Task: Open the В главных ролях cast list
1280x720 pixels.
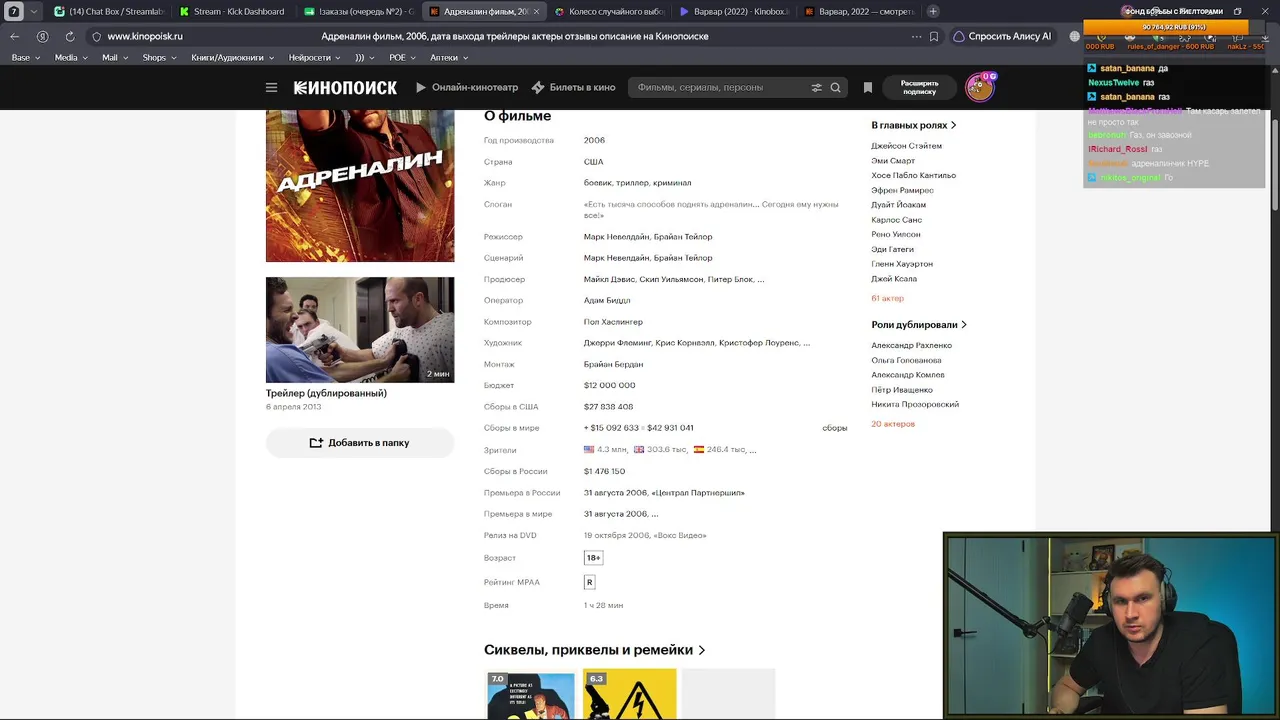Action: pyautogui.click(x=914, y=125)
